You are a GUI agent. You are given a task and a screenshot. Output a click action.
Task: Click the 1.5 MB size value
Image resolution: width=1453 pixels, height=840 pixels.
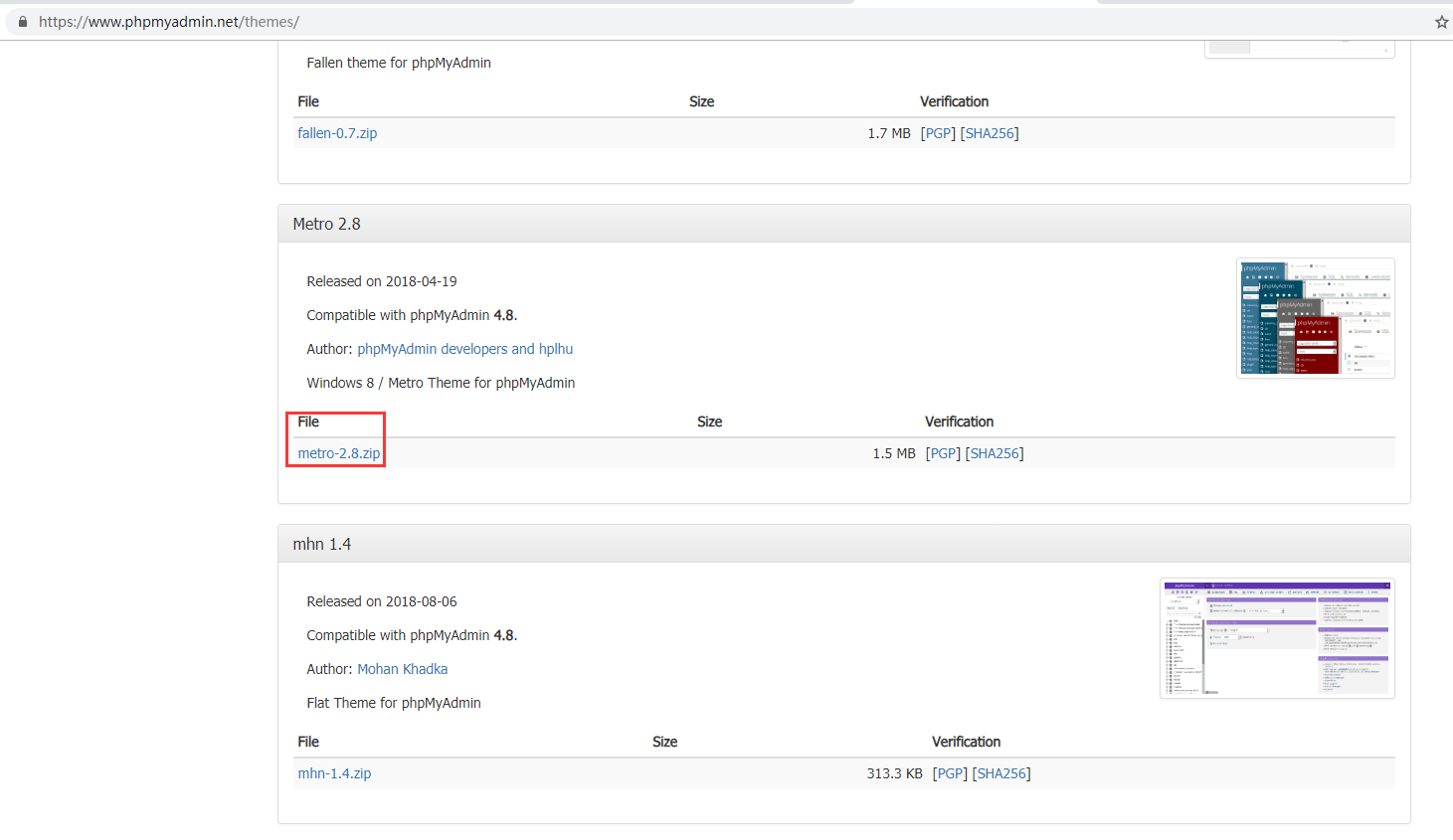894,453
